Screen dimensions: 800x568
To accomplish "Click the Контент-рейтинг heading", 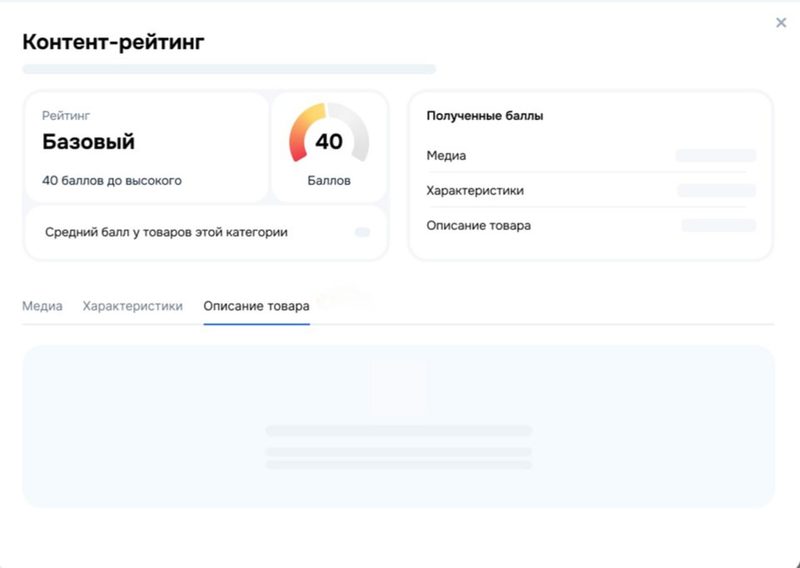I will coord(113,42).
